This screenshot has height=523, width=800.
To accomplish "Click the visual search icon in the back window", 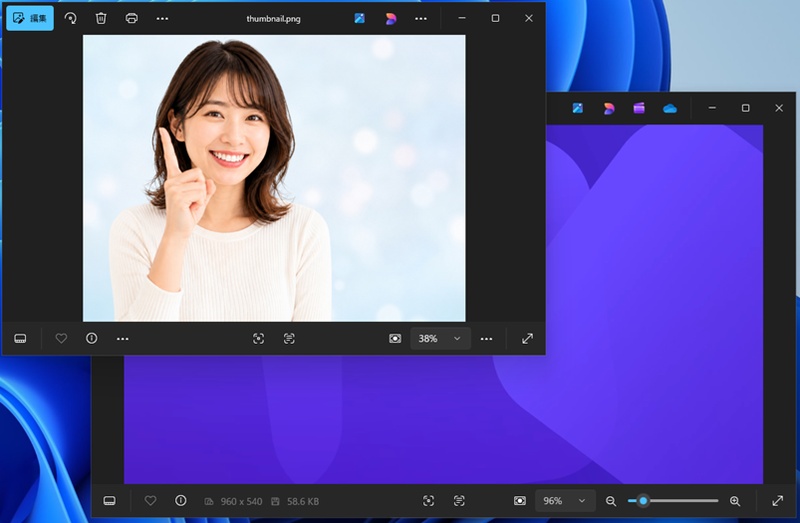I will click(x=429, y=501).
